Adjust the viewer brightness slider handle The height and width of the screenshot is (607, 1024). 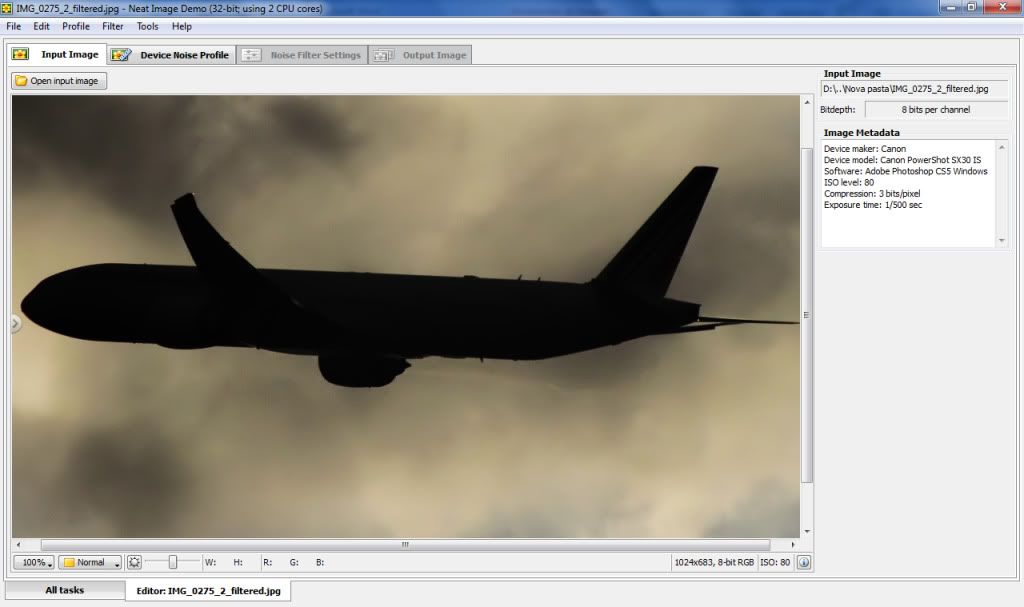[172, 562]
